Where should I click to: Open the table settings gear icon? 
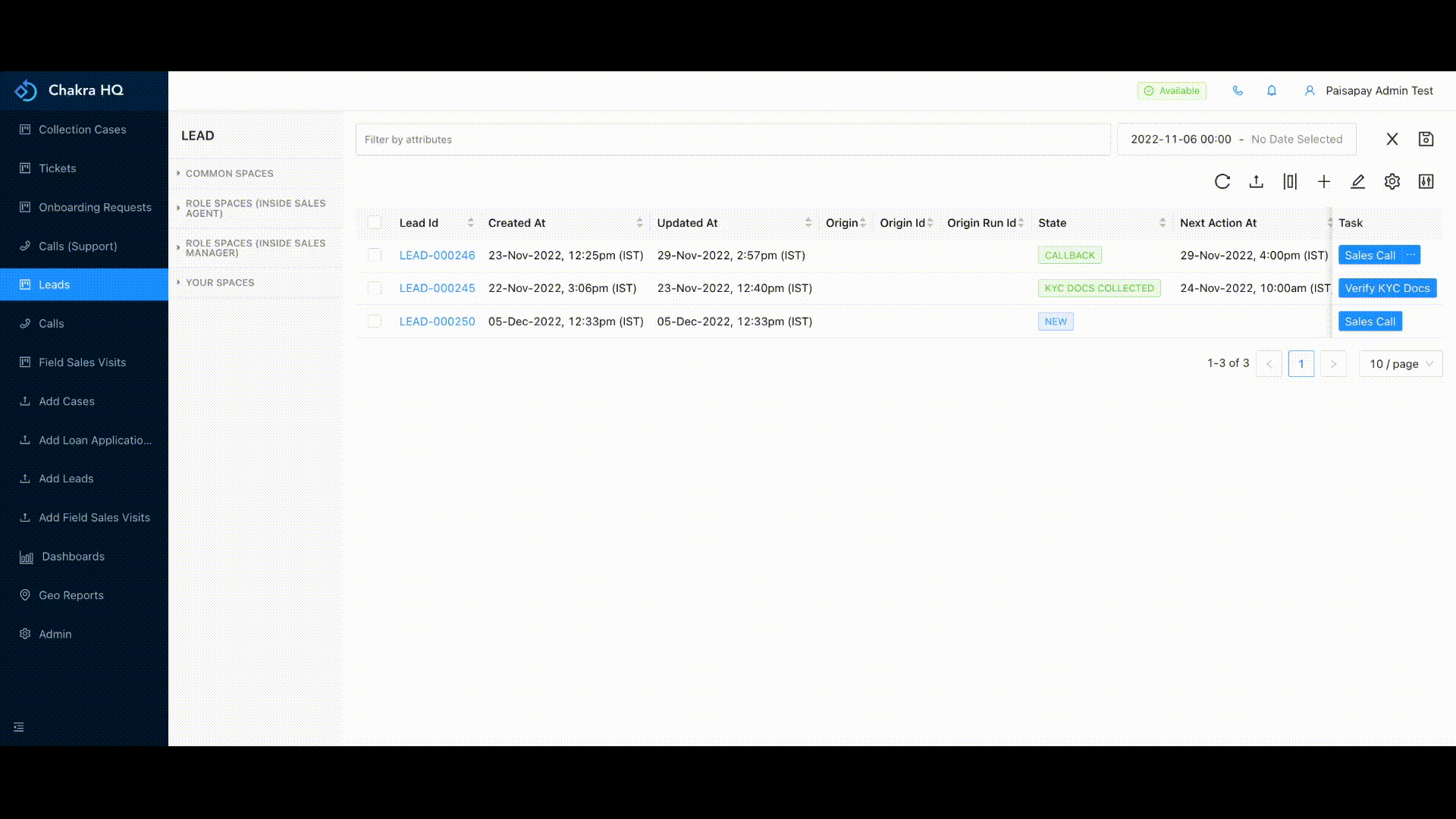click(1392, 182)
